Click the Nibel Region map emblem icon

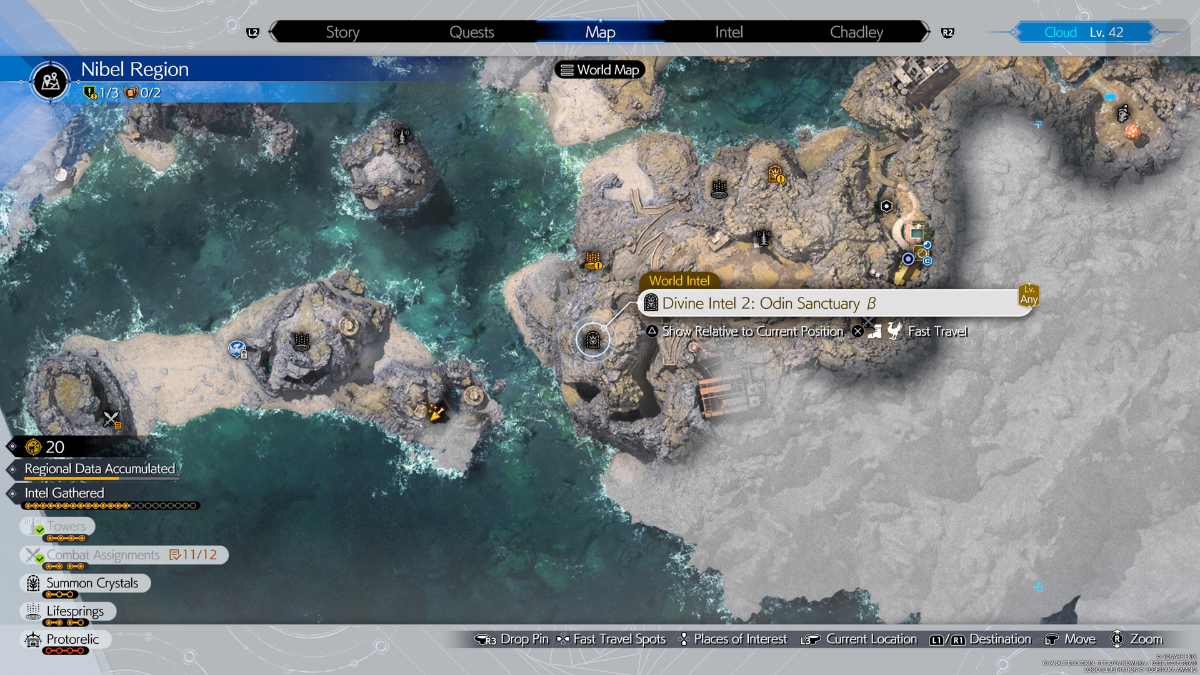(50, 80)
